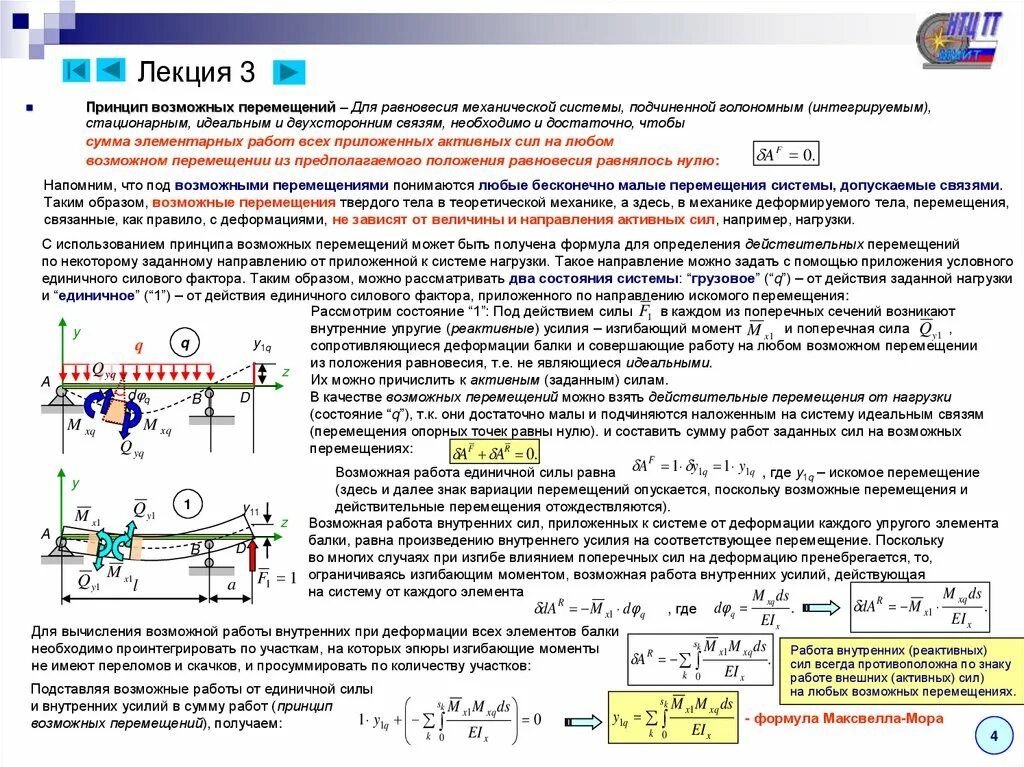
Task: Click the 'Напомним, что под' paragraph start
Action: point(107,186)
